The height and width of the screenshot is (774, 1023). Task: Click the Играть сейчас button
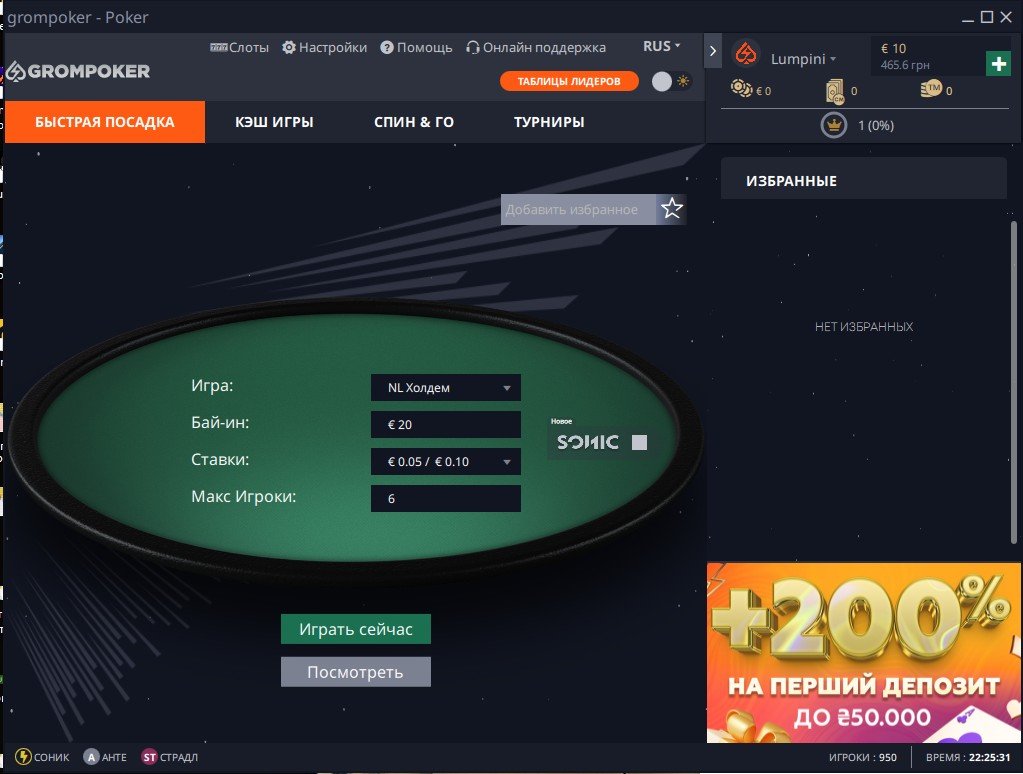point(356,629)
